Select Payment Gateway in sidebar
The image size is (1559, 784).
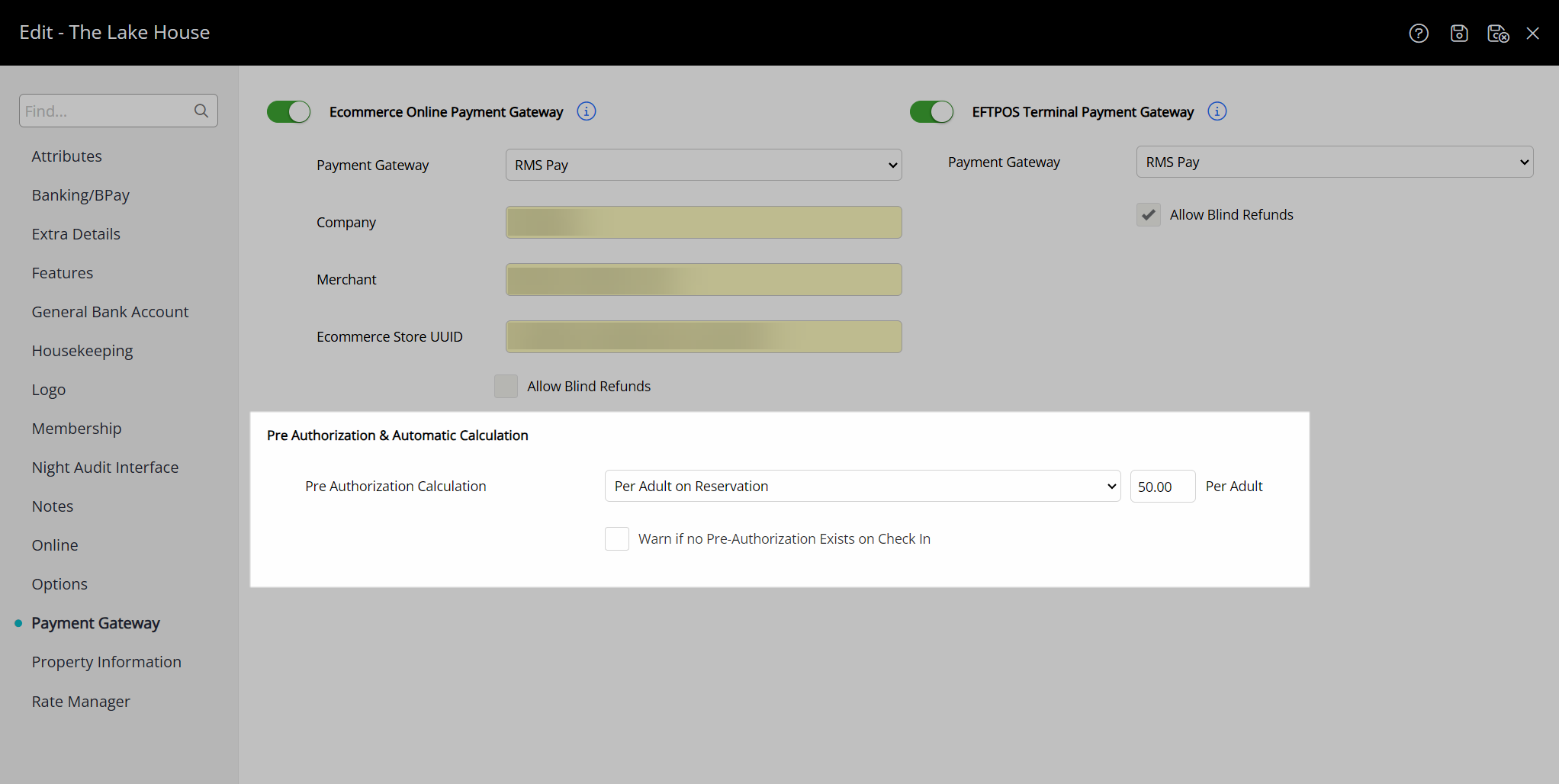tap(96, 623)
